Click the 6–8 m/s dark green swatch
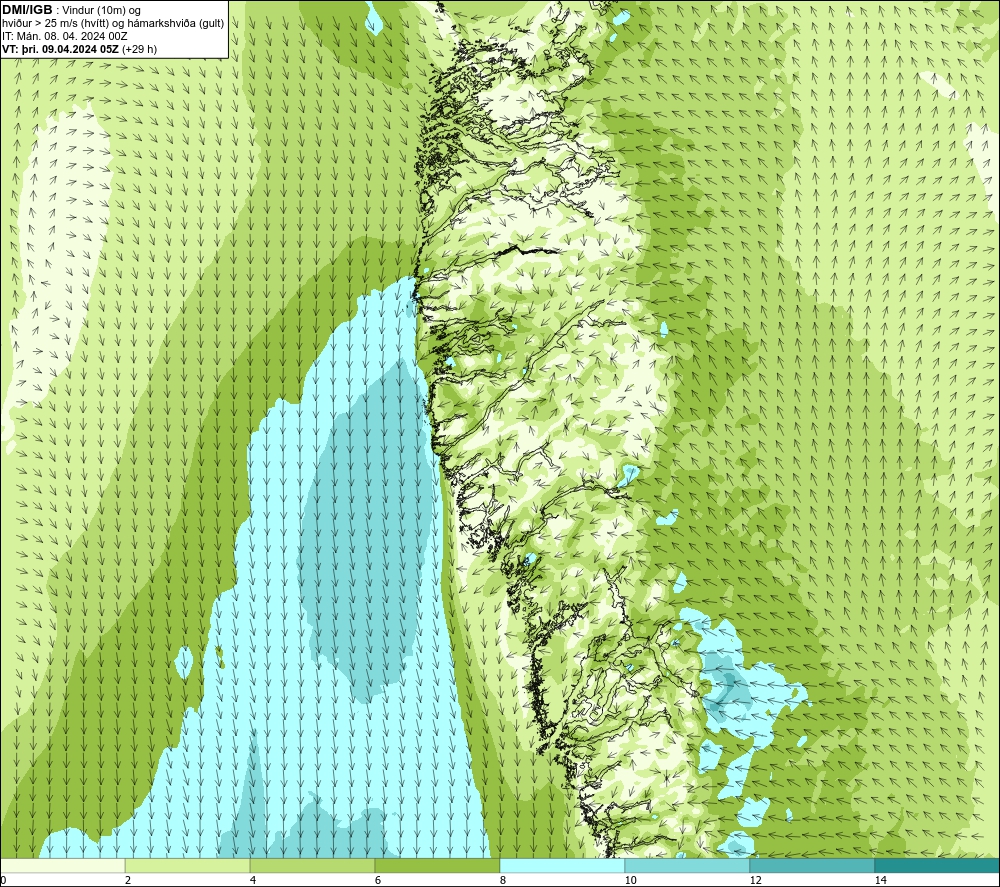The width and height of the screenshot is (1000, 887). pyautogui.click(x=438, y=865)
